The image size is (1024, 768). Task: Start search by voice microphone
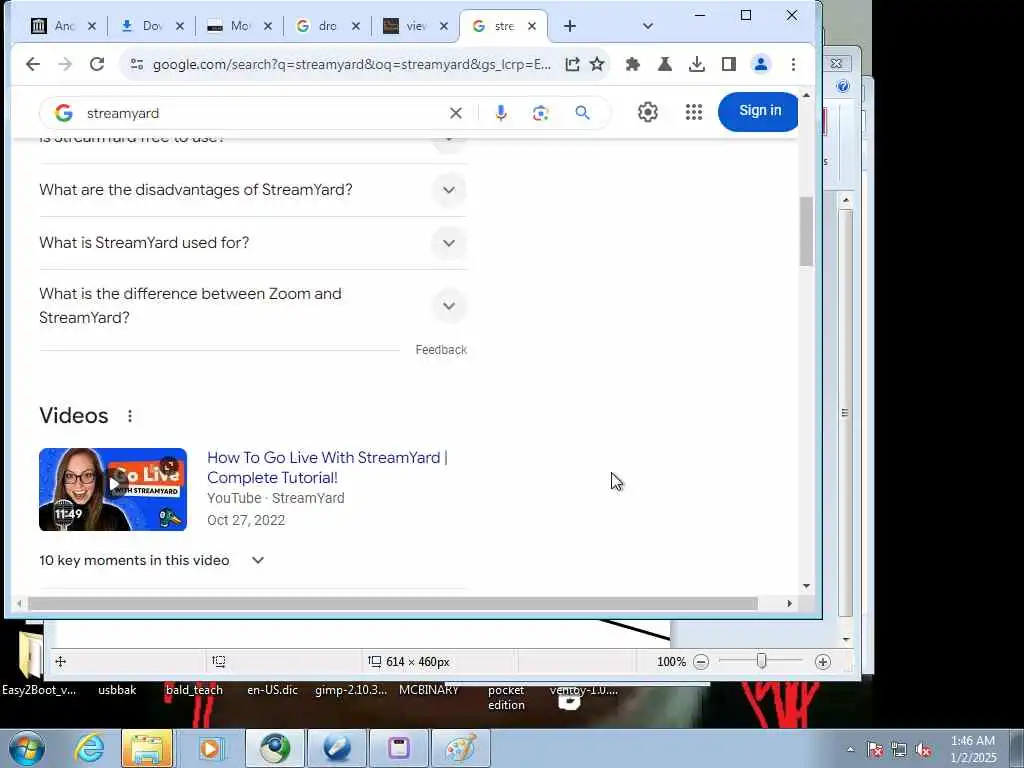click(x=501, y=113)
